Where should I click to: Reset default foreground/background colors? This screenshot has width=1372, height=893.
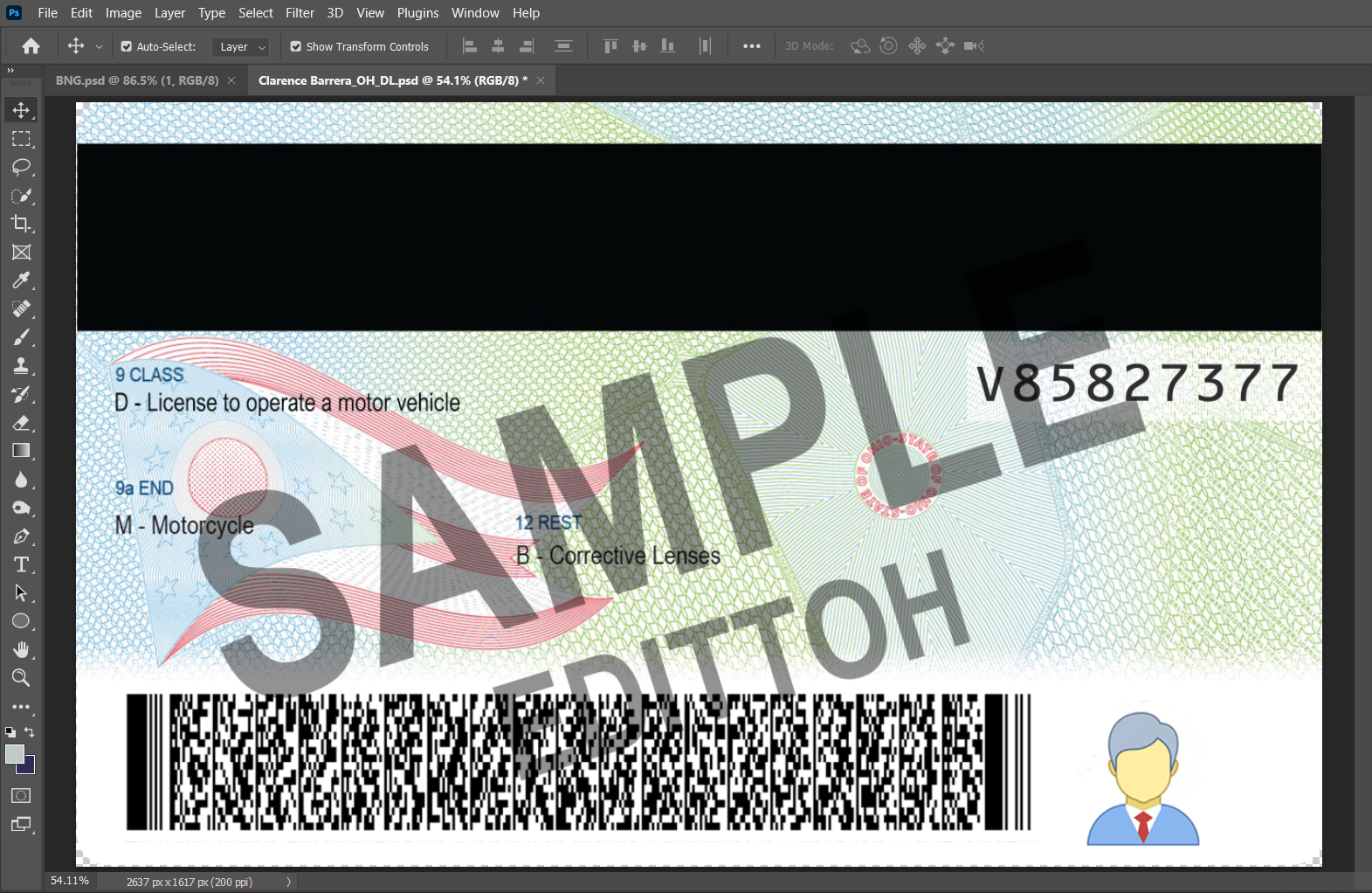click(10, 732)
